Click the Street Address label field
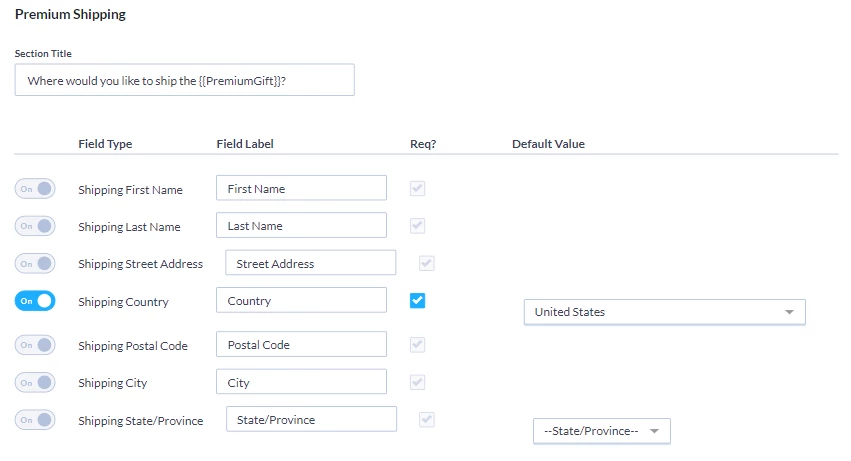The height and width of the screenshot is (461, 851). click(x=310, y=263)
